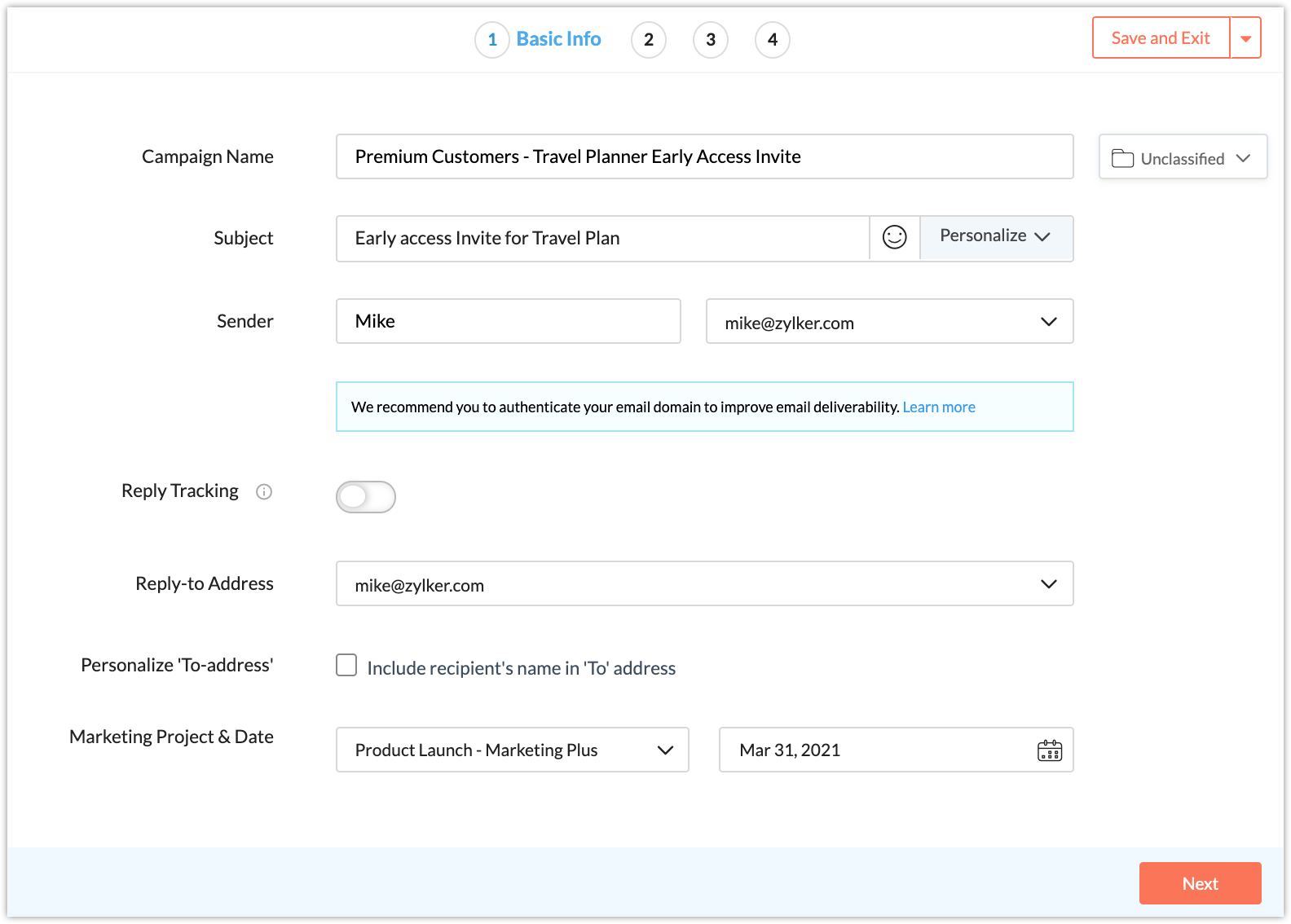The height and width of the screenshot is (924, 1291).
Task: Open the emoji picker in Subject field
Action: (894, 237)
